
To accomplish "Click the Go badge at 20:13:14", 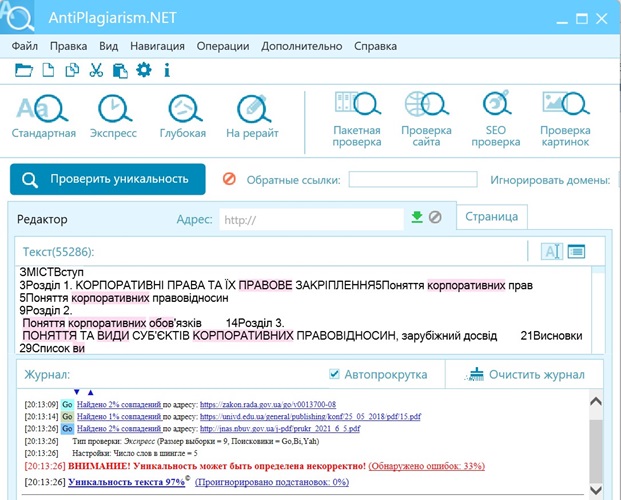I will tap(67, 416).
